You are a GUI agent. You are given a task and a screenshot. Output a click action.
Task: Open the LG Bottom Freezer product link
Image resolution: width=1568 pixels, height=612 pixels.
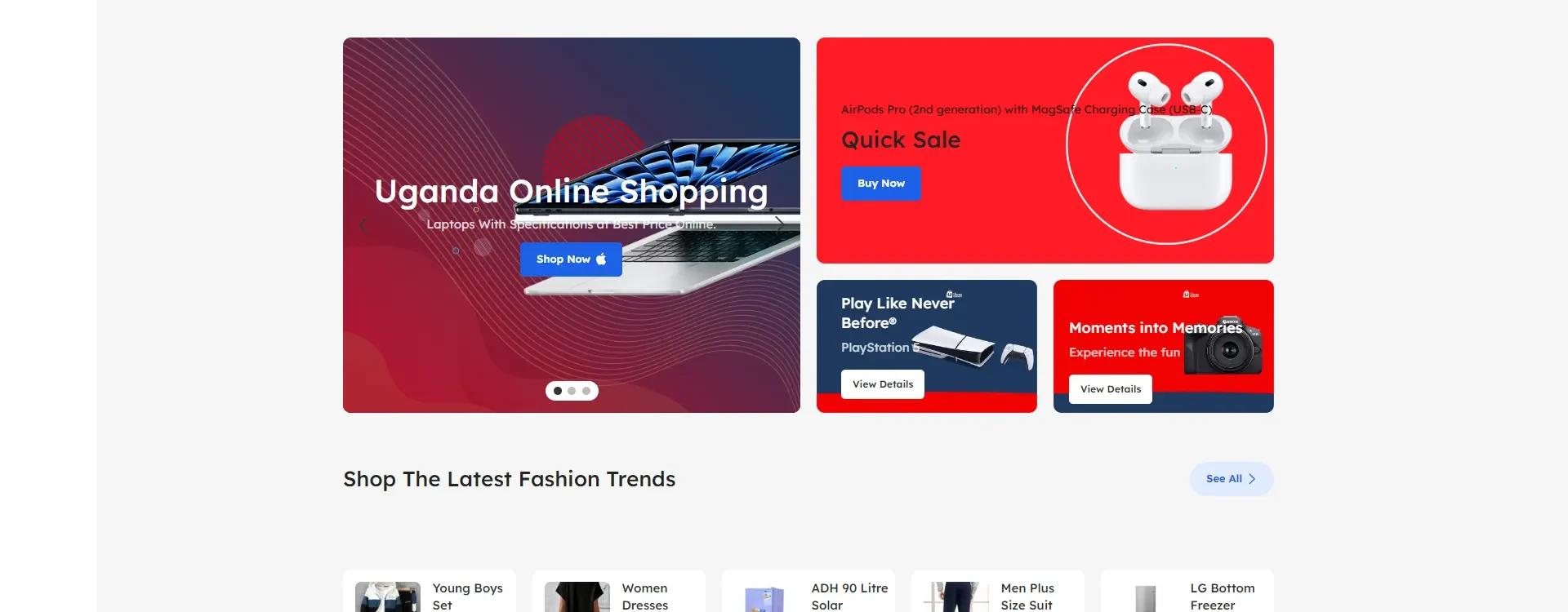click(1223, 596)
